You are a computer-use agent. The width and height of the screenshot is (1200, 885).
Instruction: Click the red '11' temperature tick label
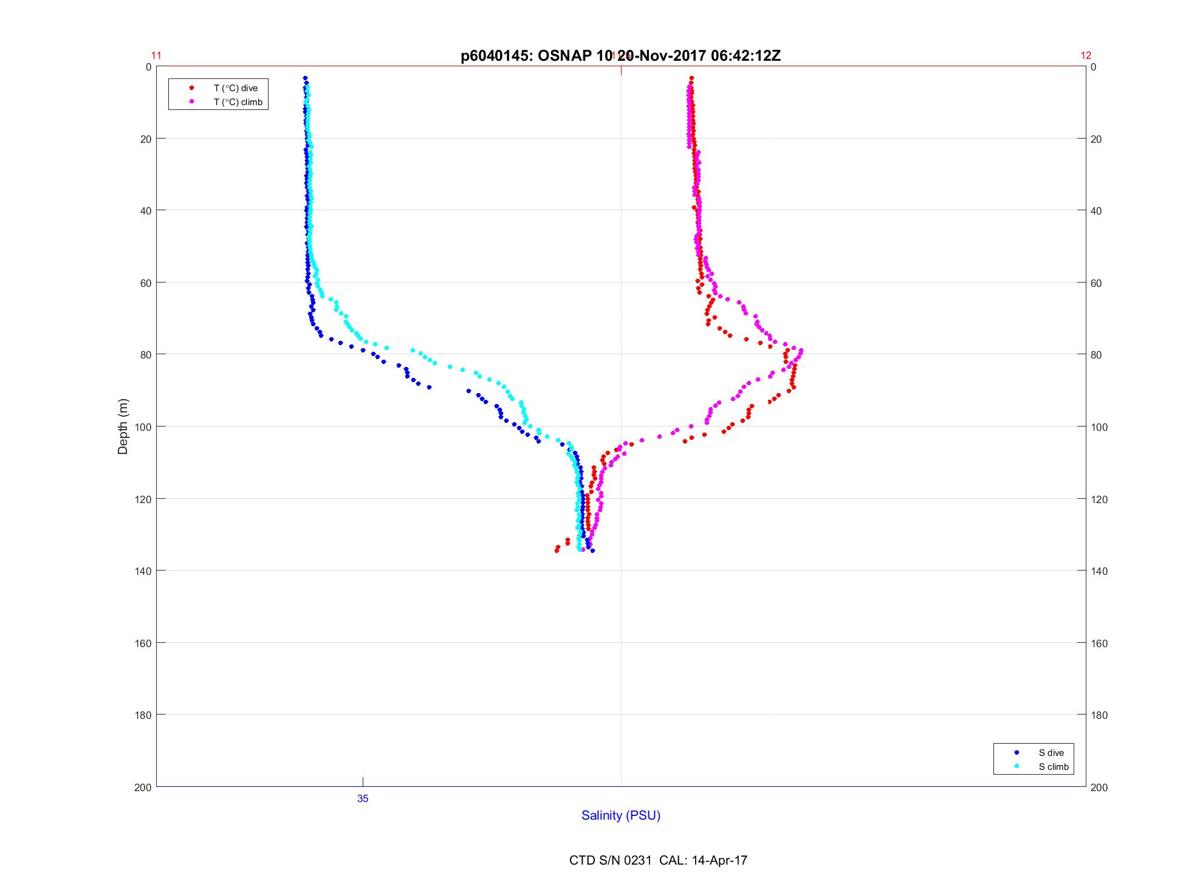click(x=156, y=56)
